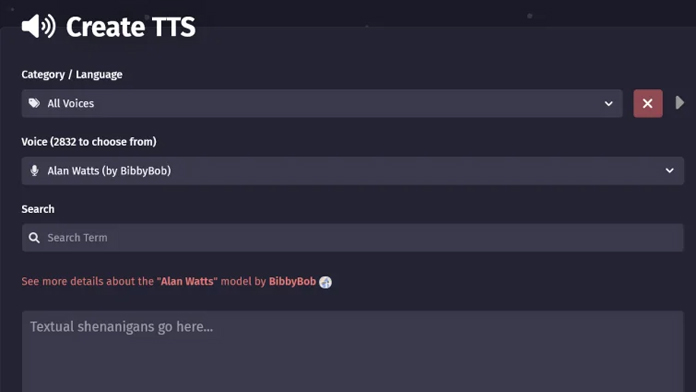Image resolution: width=696 pixels, height=392 pixels.
Task: Click the microphone icon in voice selector
Action: click(34, 170)
